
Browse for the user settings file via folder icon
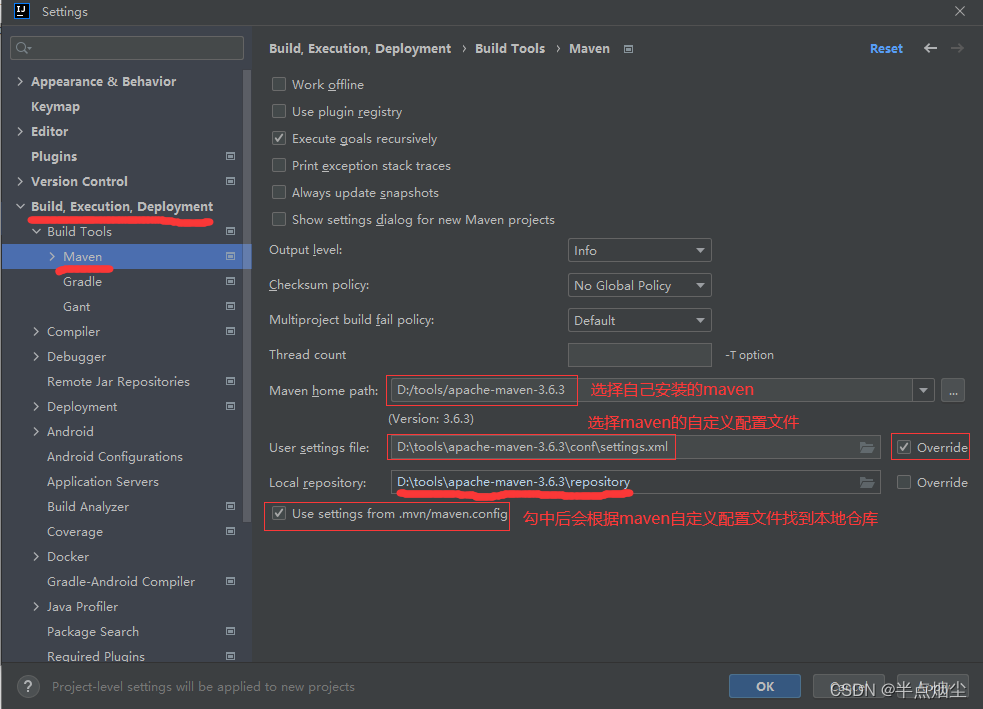[867, 448]
